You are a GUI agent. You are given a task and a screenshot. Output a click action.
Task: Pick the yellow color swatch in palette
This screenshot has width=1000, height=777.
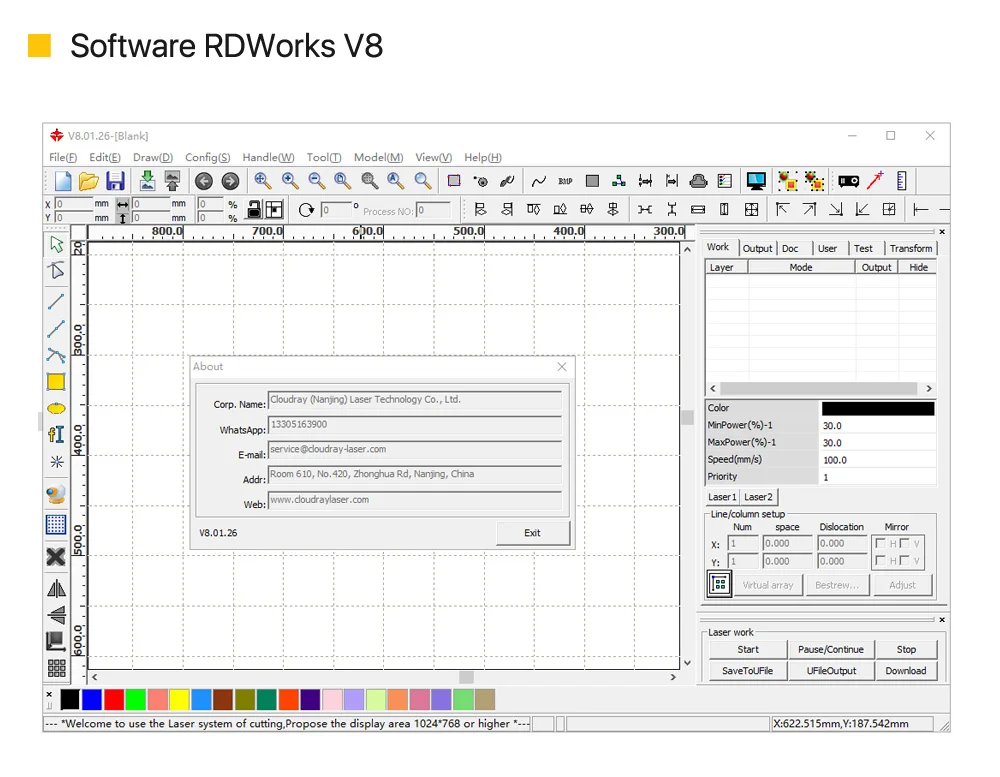pyautogui.click(x=179, y=699)
